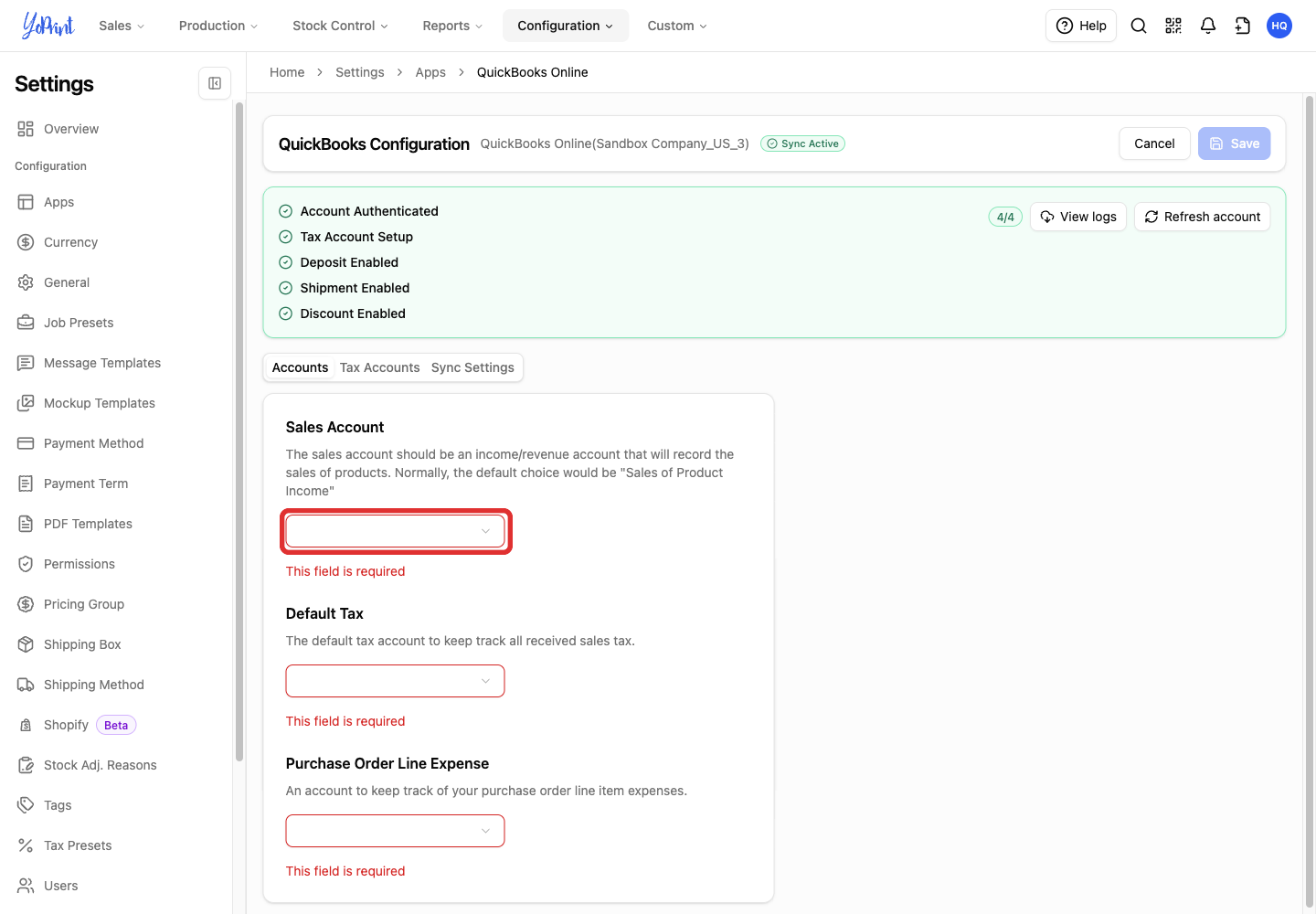1316x914 pixels.
Task: Open the HQ user avatar menu
Action: (x=1279, y=26)
